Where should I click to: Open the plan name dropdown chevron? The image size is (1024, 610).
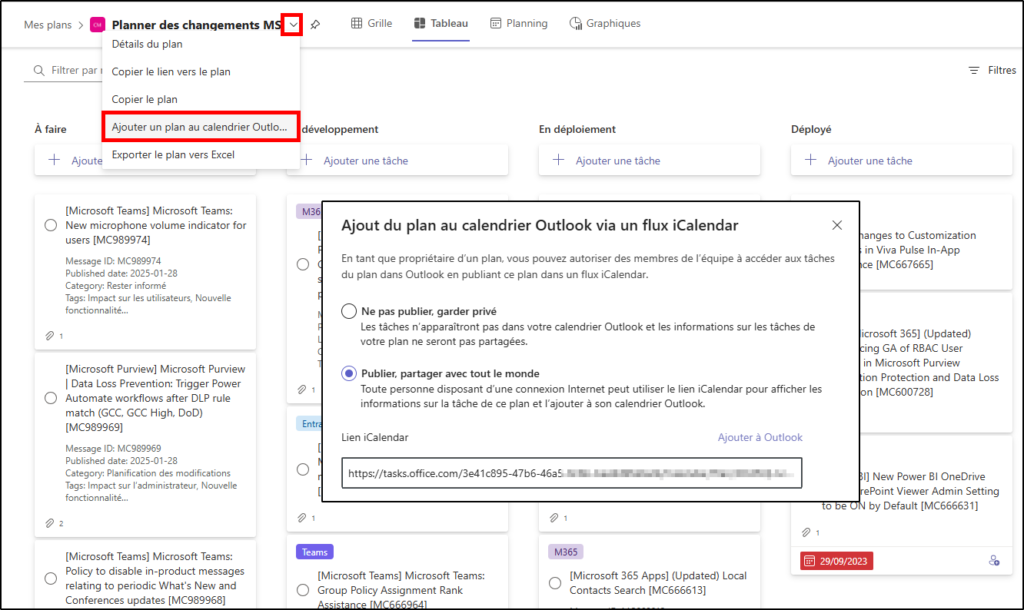(293, 25)
